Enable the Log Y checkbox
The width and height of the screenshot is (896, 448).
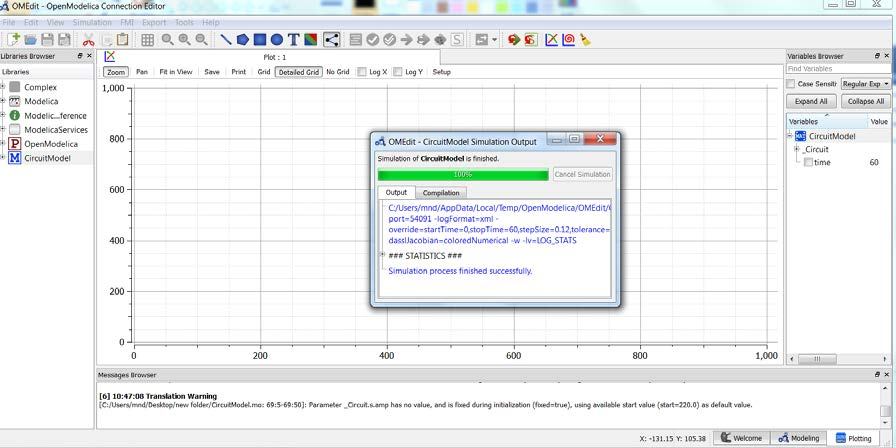tap(397, 72)
